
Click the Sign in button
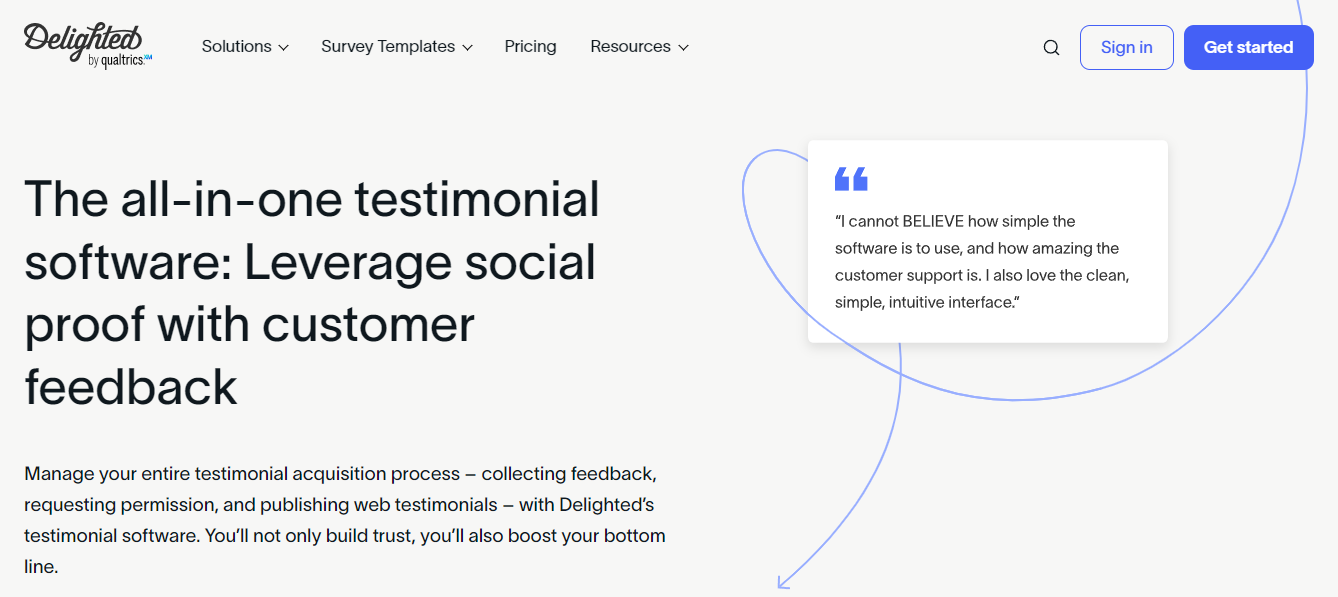click(x=1126, y=47)
